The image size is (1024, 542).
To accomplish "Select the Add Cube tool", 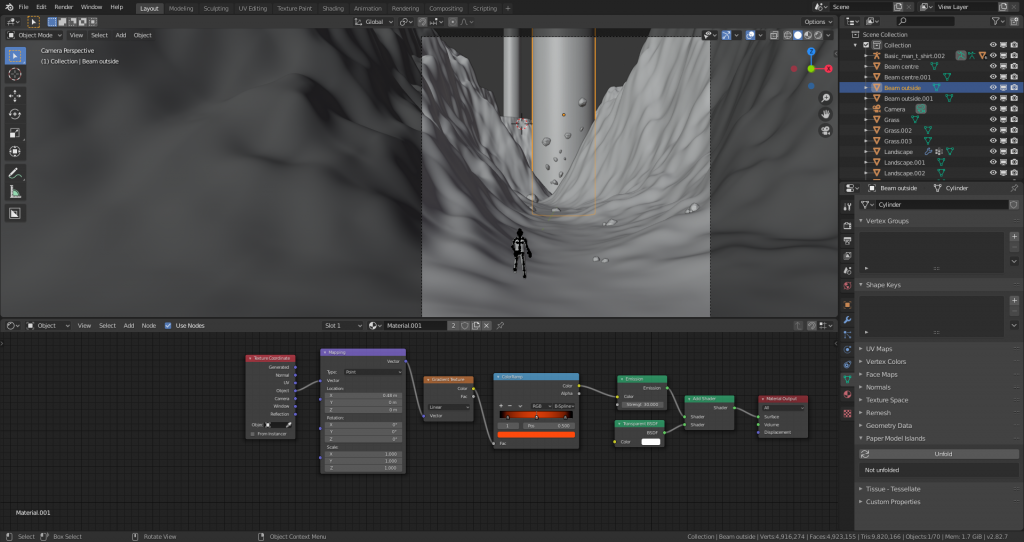I will point(15,214).
